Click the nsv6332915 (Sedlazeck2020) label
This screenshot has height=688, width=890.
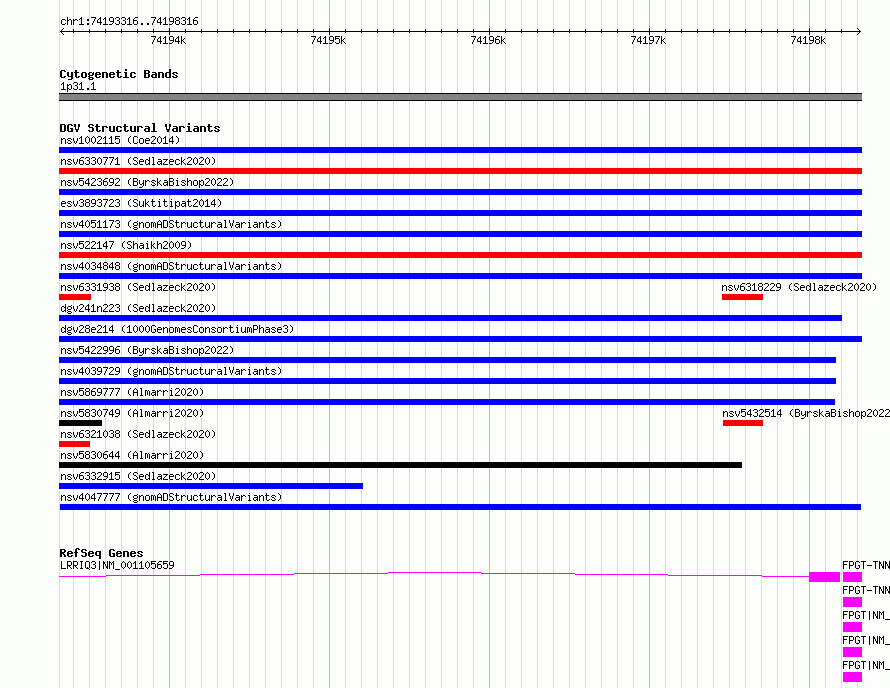(x=138, y=476)
